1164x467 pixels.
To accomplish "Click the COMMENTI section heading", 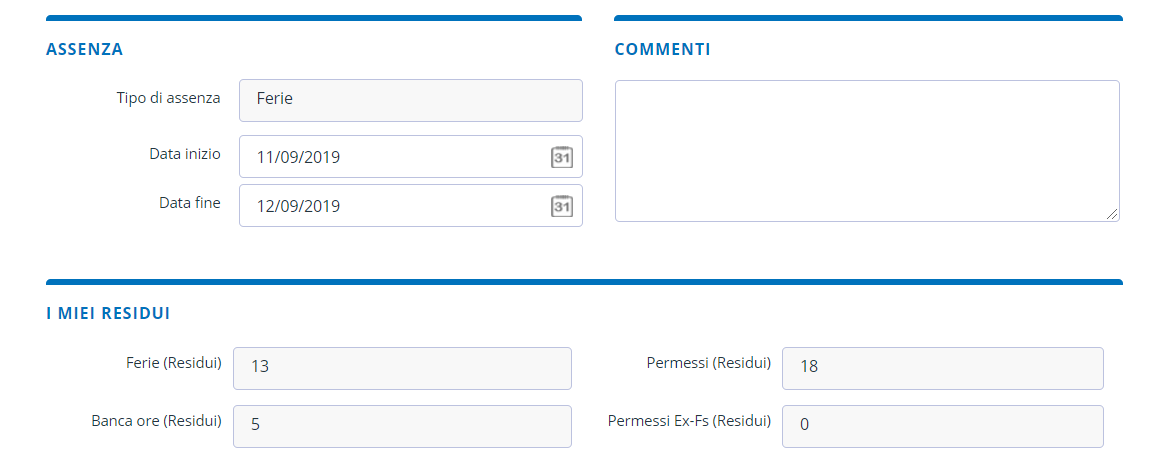I will (x=663, y=50).
